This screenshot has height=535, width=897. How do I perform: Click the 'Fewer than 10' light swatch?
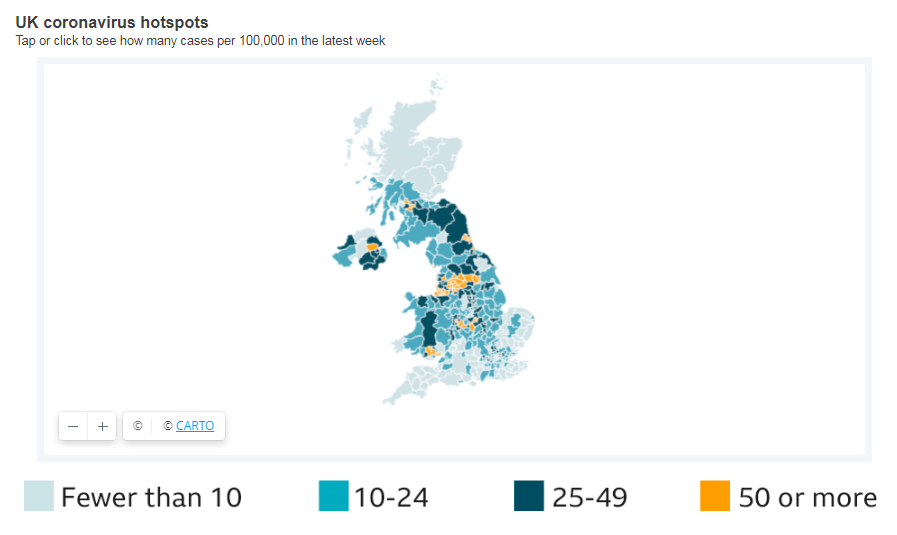(39, 496)
